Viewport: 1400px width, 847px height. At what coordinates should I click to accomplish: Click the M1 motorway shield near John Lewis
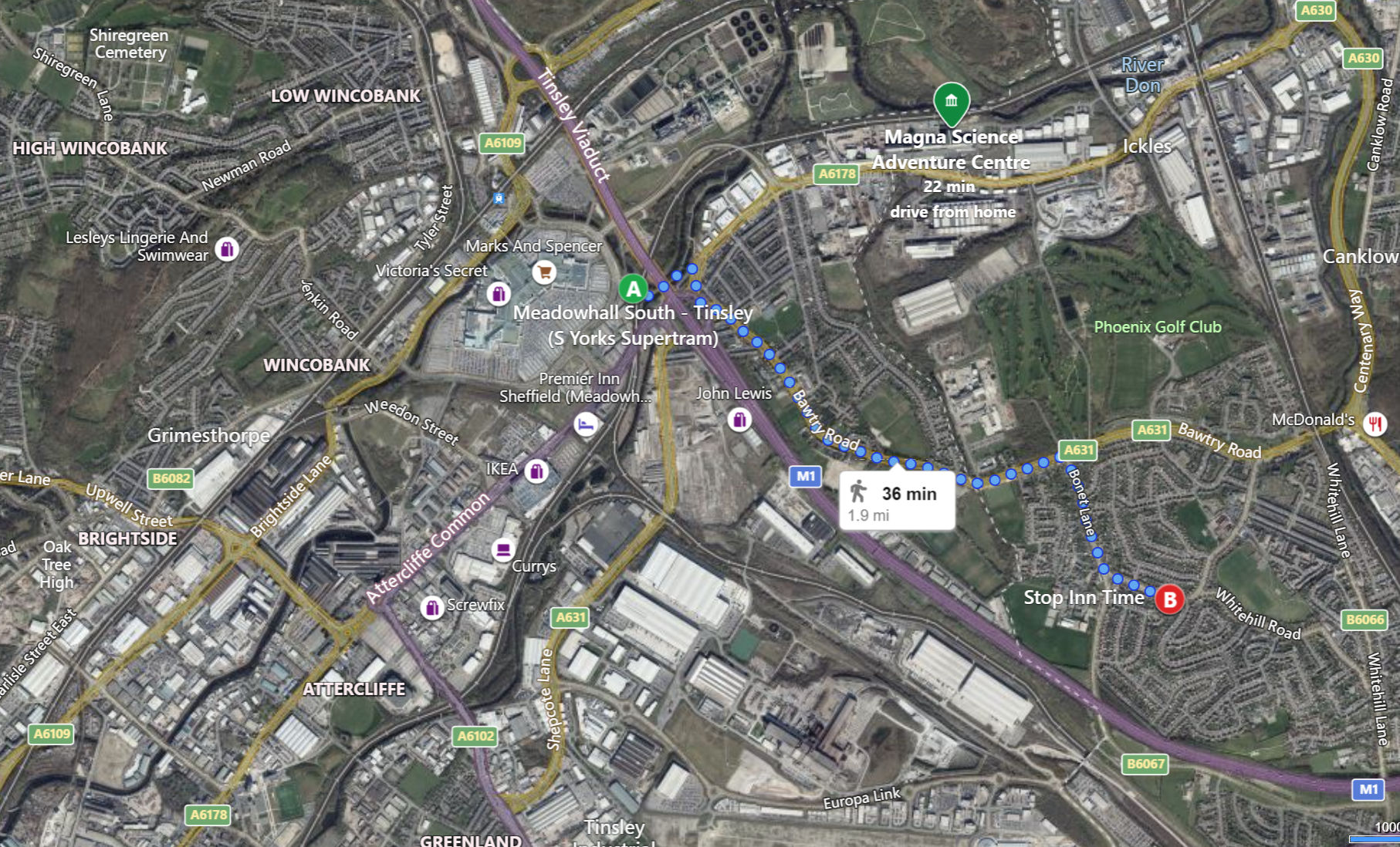click(805, 476)
